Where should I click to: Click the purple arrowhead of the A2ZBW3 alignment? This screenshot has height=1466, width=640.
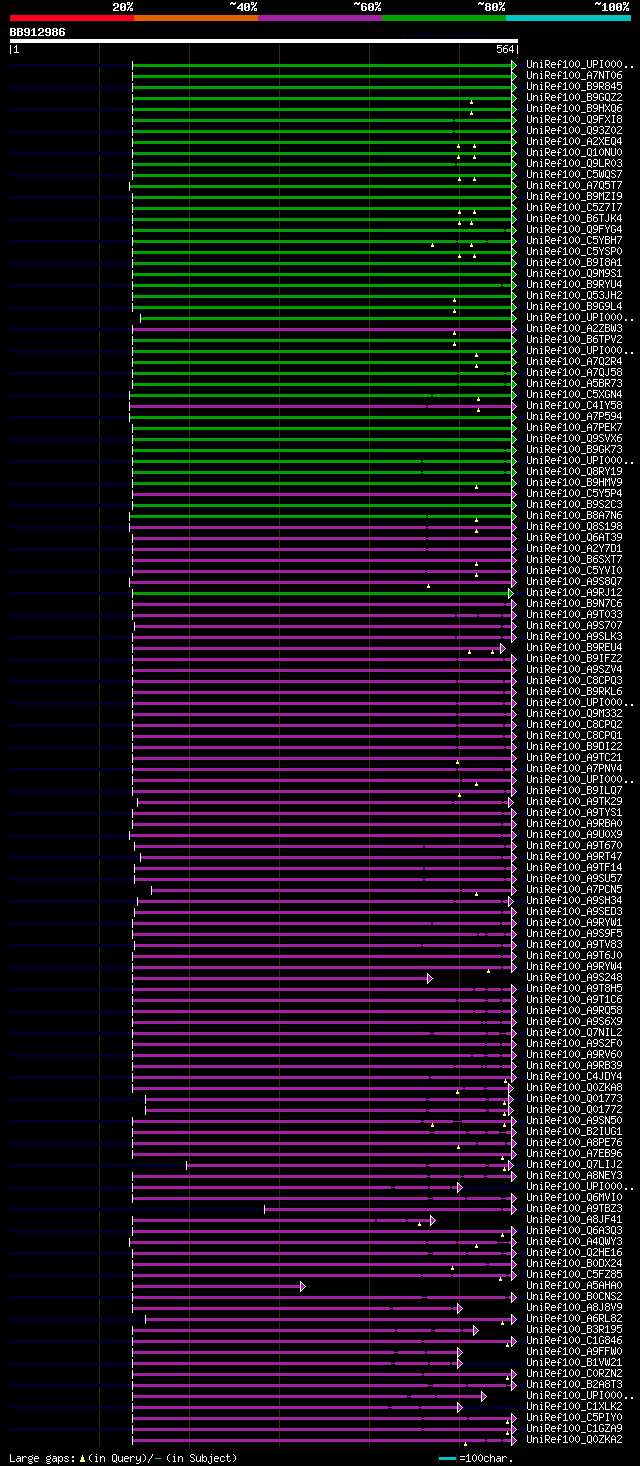tap(514, 328)
